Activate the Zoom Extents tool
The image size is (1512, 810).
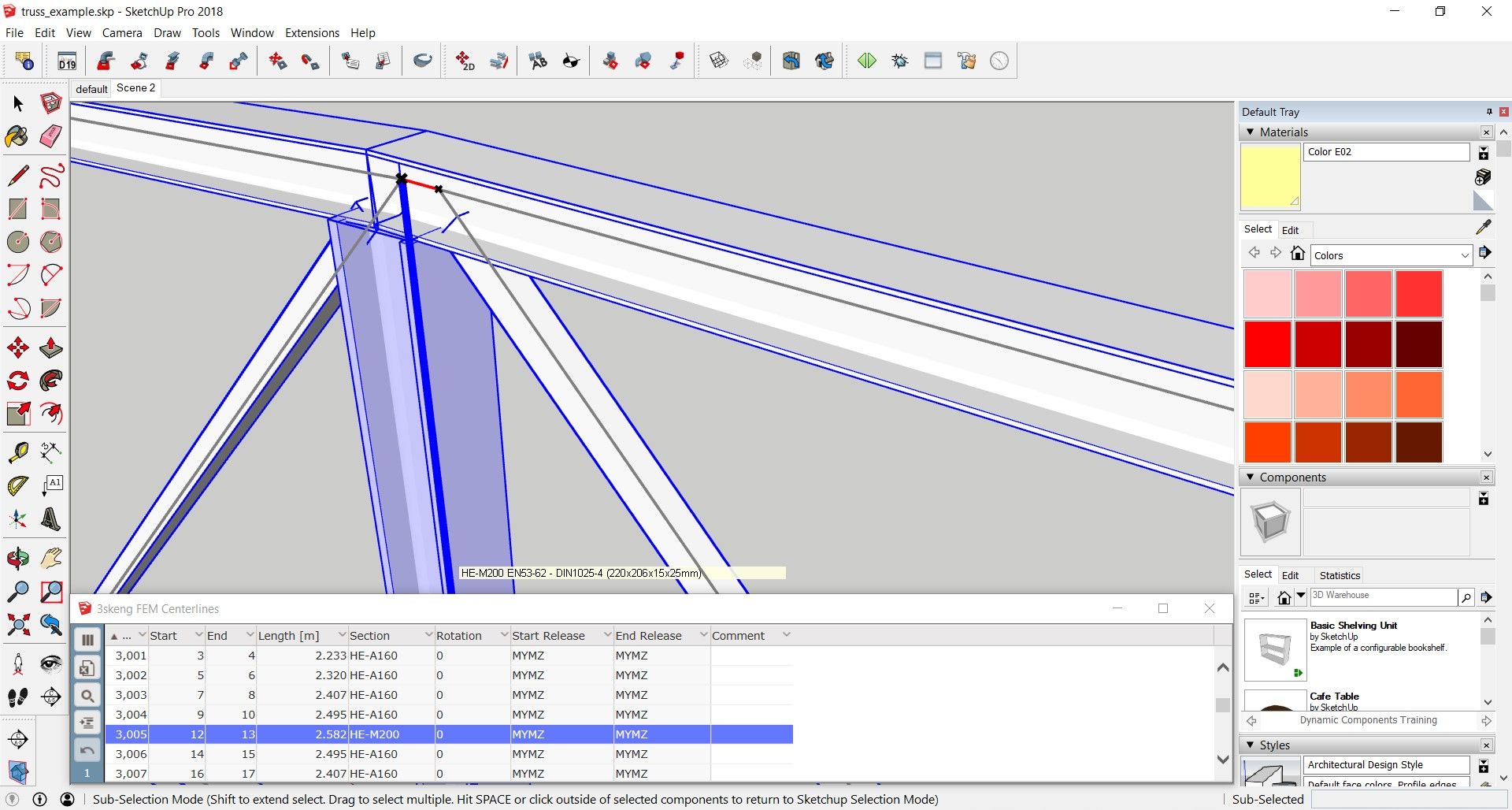[17, 625]
